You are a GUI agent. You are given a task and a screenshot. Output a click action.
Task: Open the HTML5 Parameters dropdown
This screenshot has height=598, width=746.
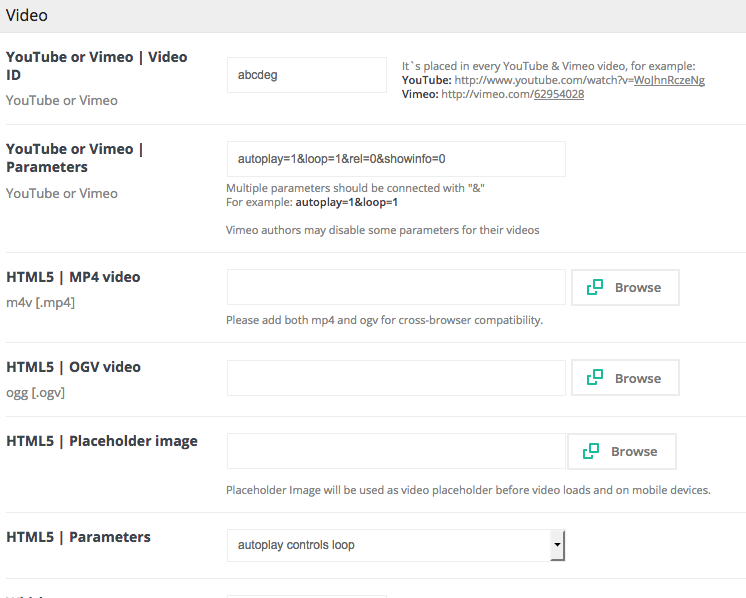point(395,545)
